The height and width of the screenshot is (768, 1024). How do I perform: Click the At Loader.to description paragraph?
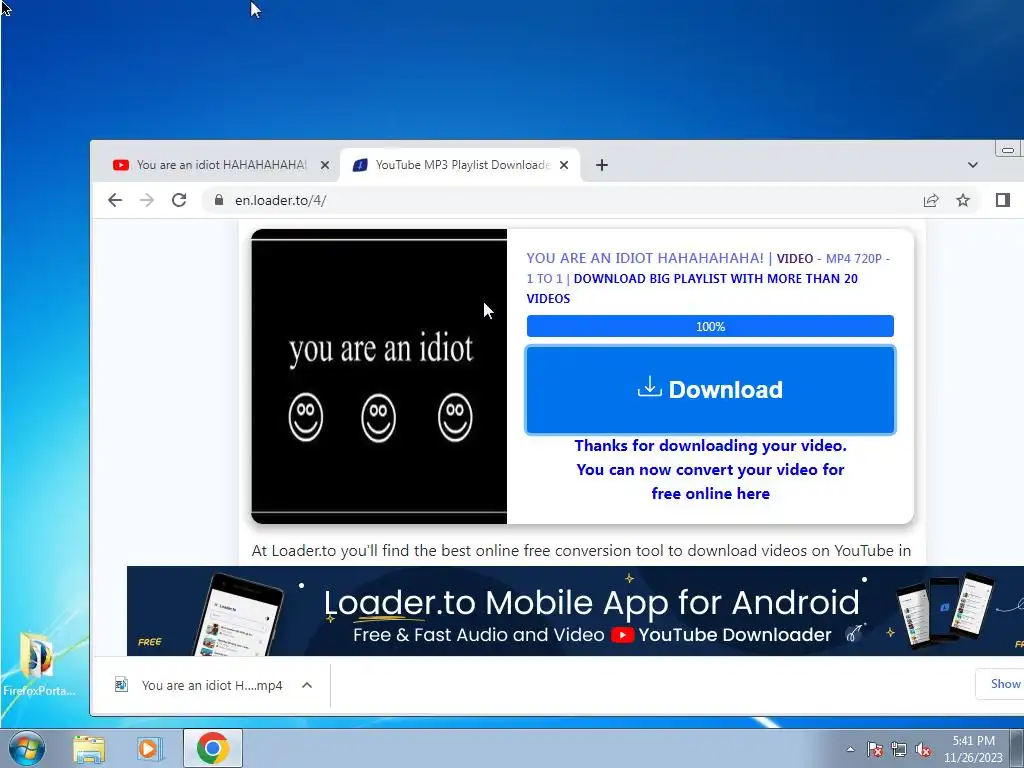coord(581,551)
